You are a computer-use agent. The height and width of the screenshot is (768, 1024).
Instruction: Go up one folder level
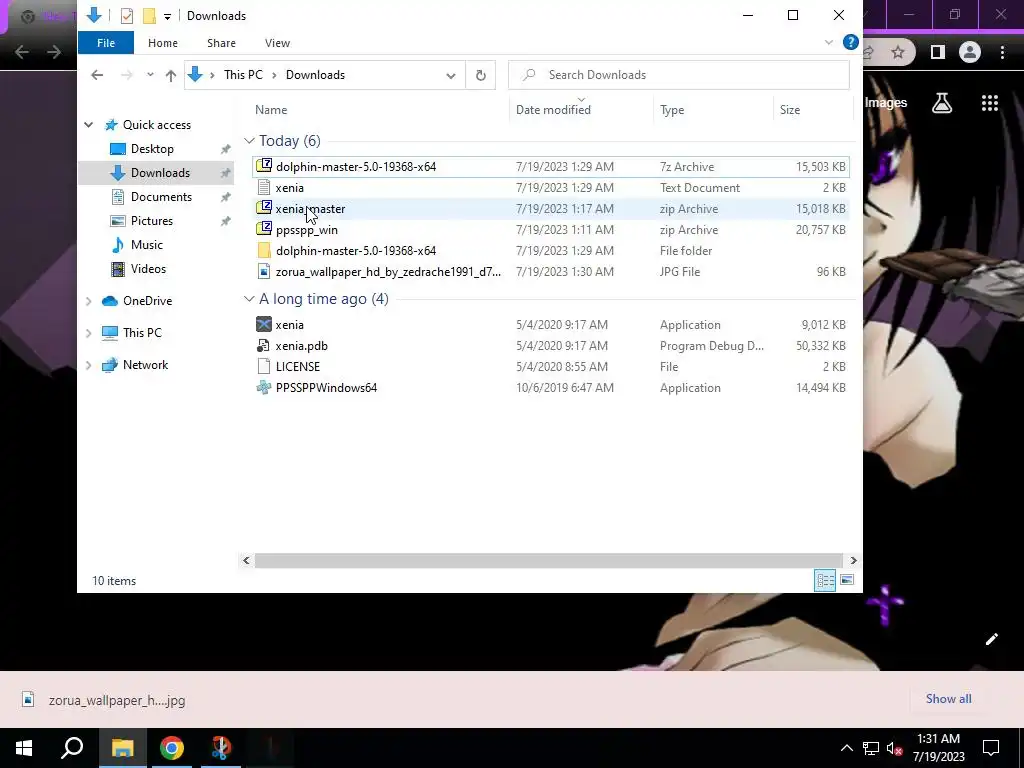click(171, 75)
